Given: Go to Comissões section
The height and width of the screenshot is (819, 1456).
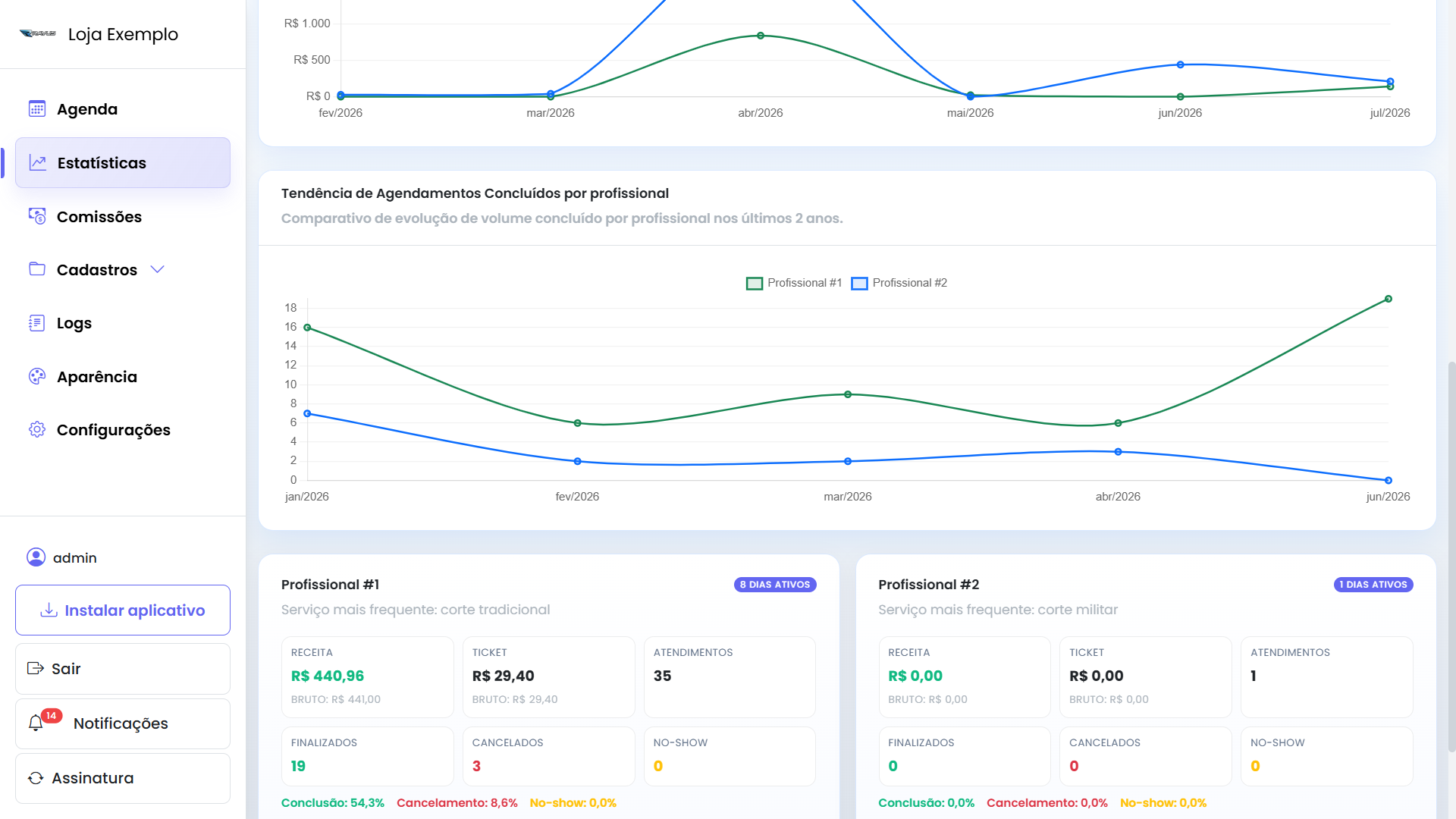Looking at the screenshot, I should pos(123,216).
